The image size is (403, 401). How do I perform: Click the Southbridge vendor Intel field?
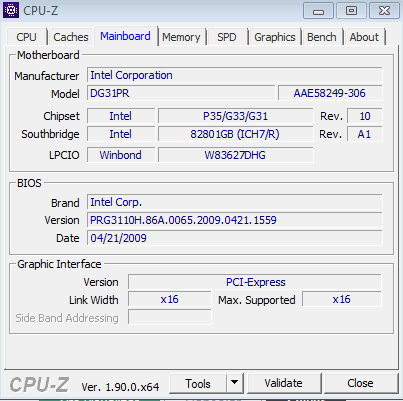coord(121,134)
